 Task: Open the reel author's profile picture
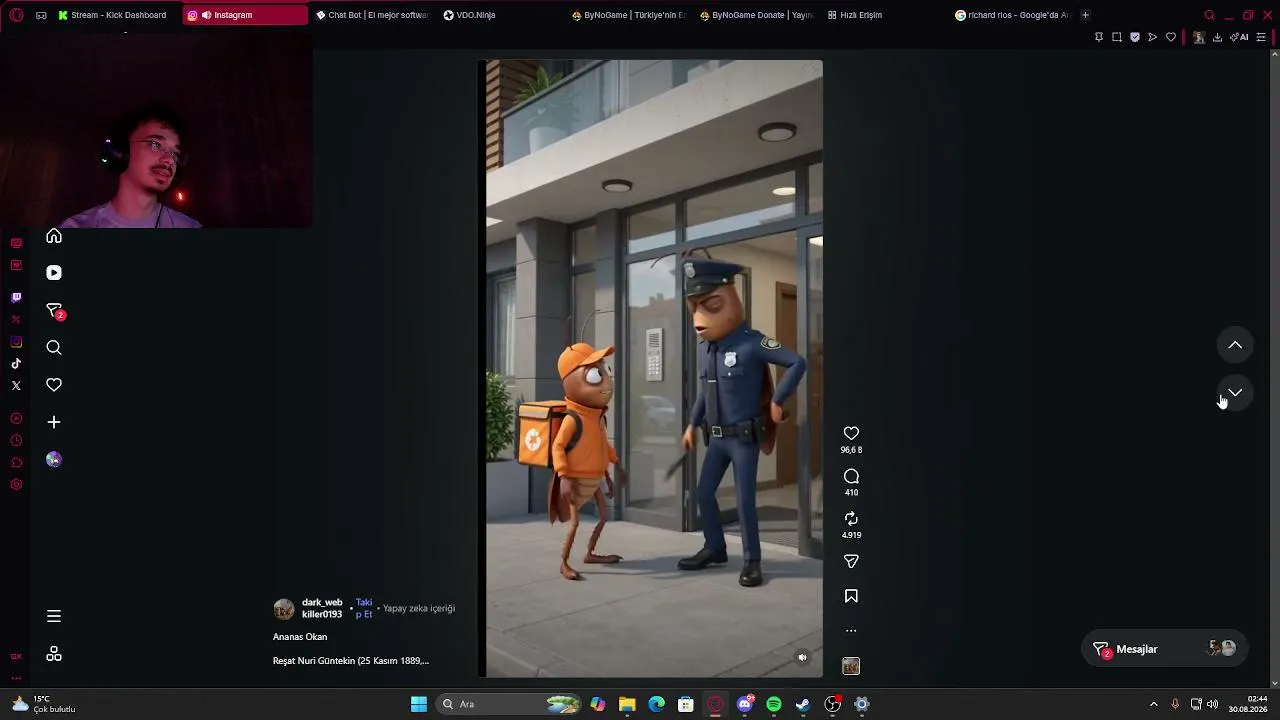pyautogui.click(x=284, y=609)
